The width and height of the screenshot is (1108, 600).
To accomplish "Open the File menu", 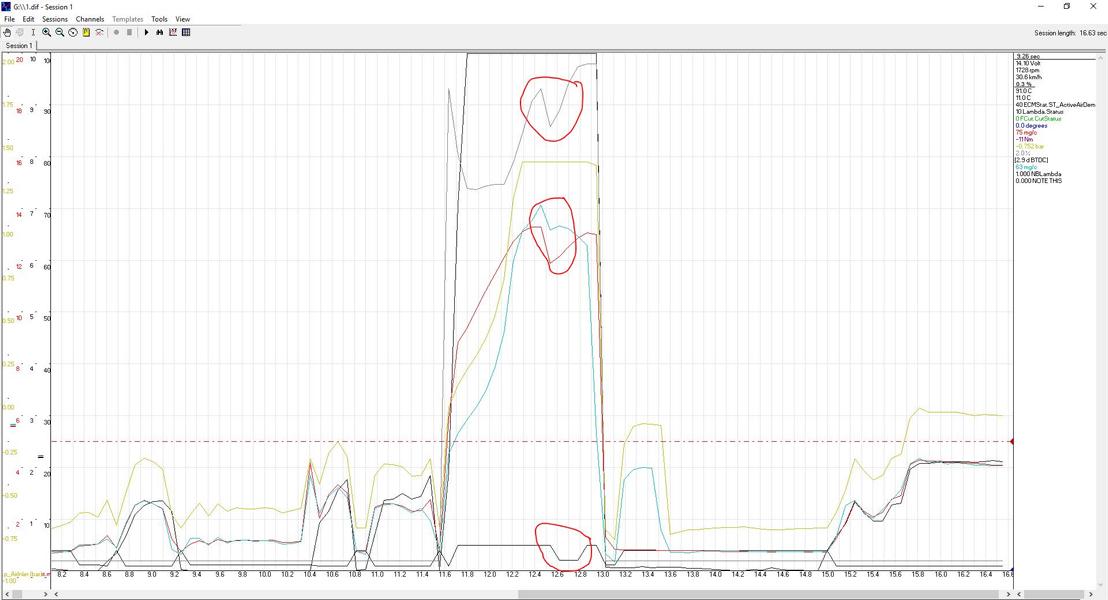I will click(9, 19).
